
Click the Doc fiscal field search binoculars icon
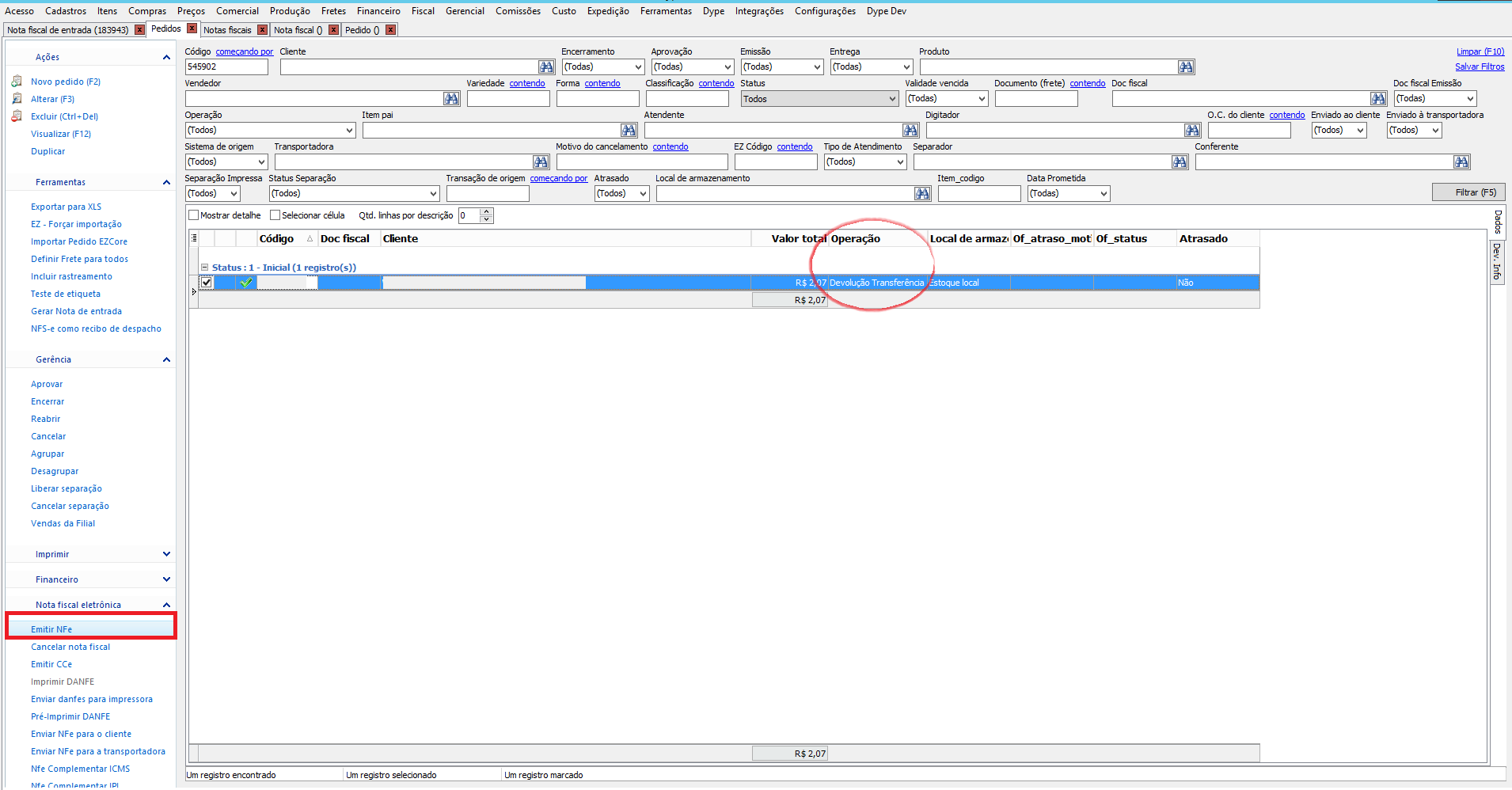1378,99
